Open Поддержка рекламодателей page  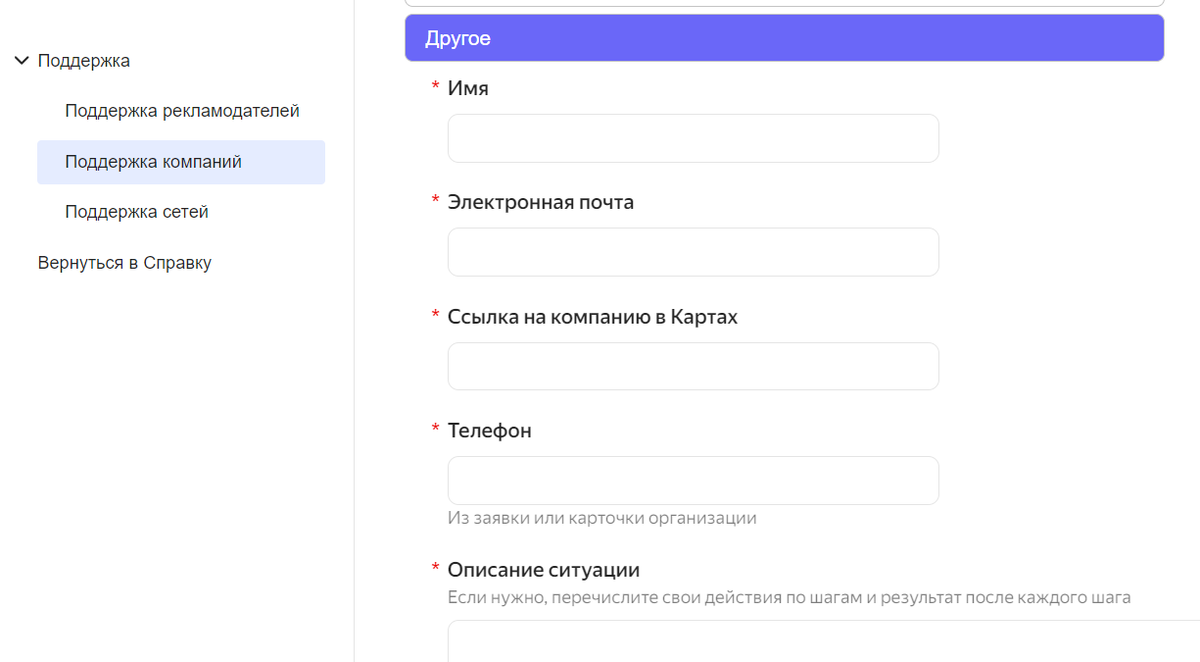182,111
